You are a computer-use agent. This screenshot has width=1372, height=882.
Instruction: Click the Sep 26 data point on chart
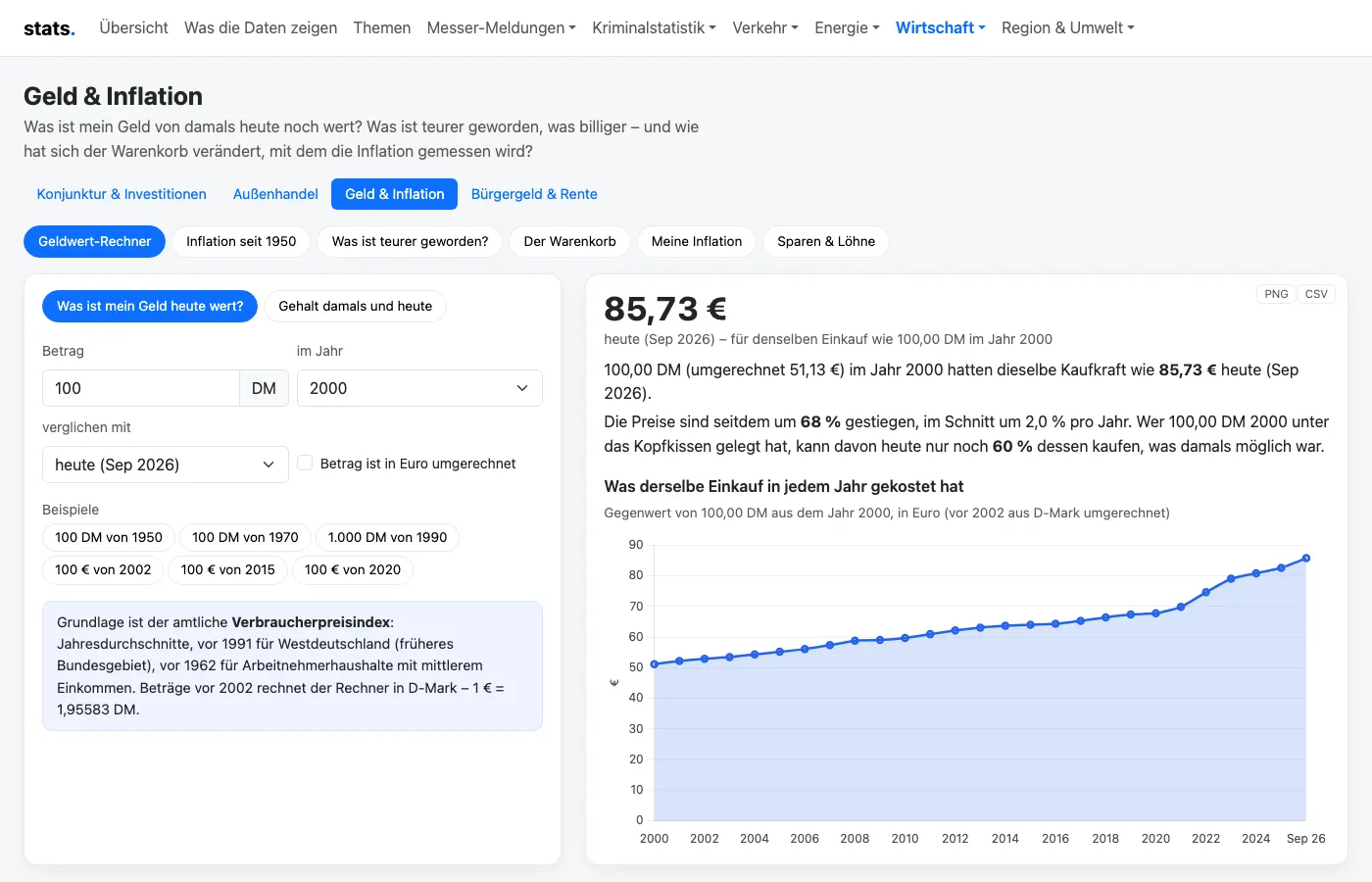[1306, 559]
